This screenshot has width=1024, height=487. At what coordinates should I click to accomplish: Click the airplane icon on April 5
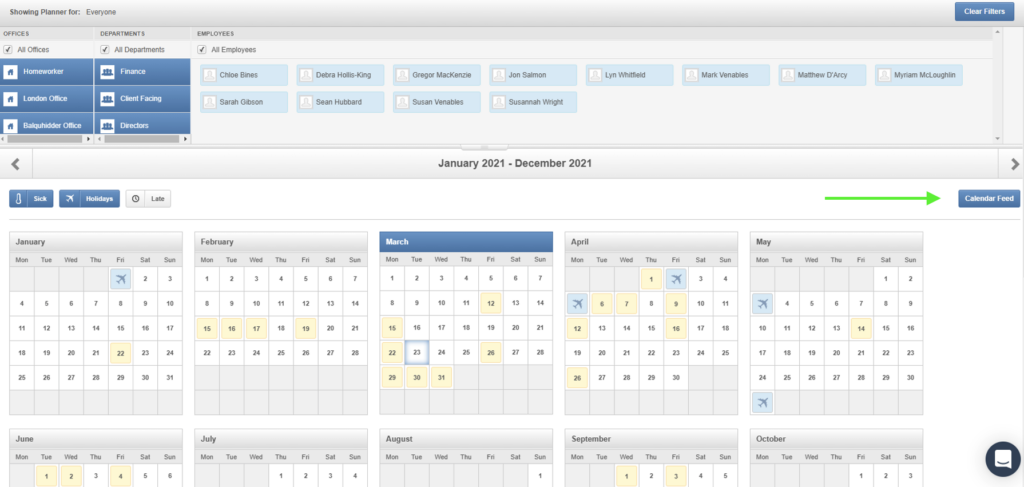(x=577, y=303)
